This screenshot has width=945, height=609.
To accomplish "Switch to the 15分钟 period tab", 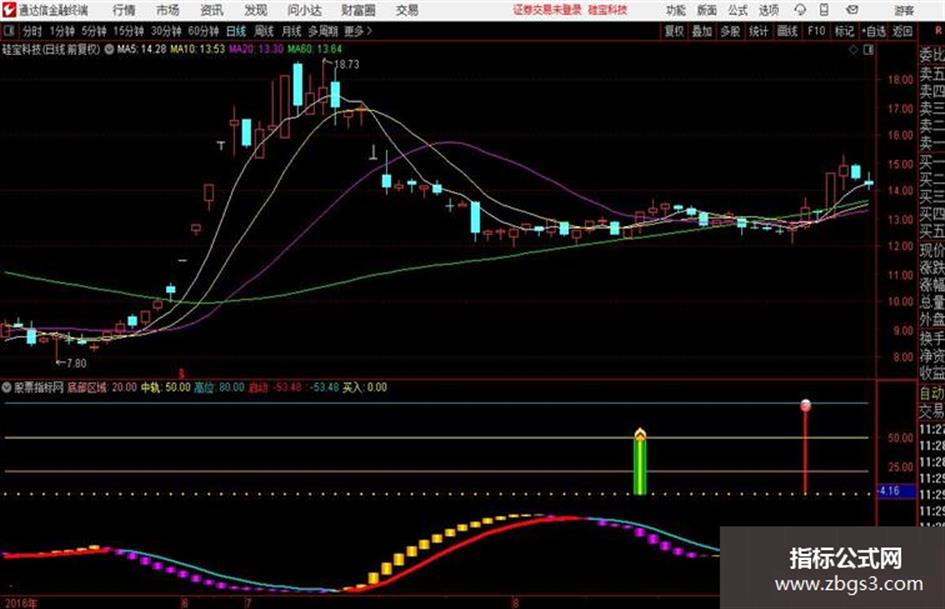I will [x=129, y=31].
